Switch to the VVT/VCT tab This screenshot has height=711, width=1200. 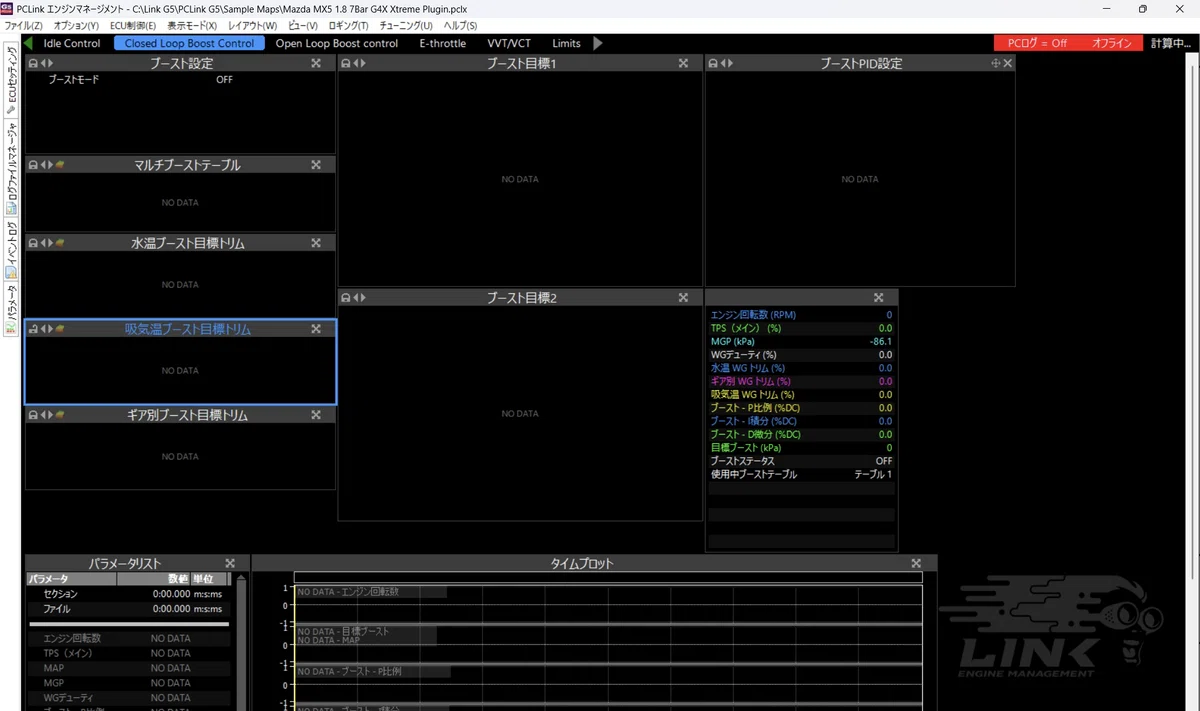(509, 44)
